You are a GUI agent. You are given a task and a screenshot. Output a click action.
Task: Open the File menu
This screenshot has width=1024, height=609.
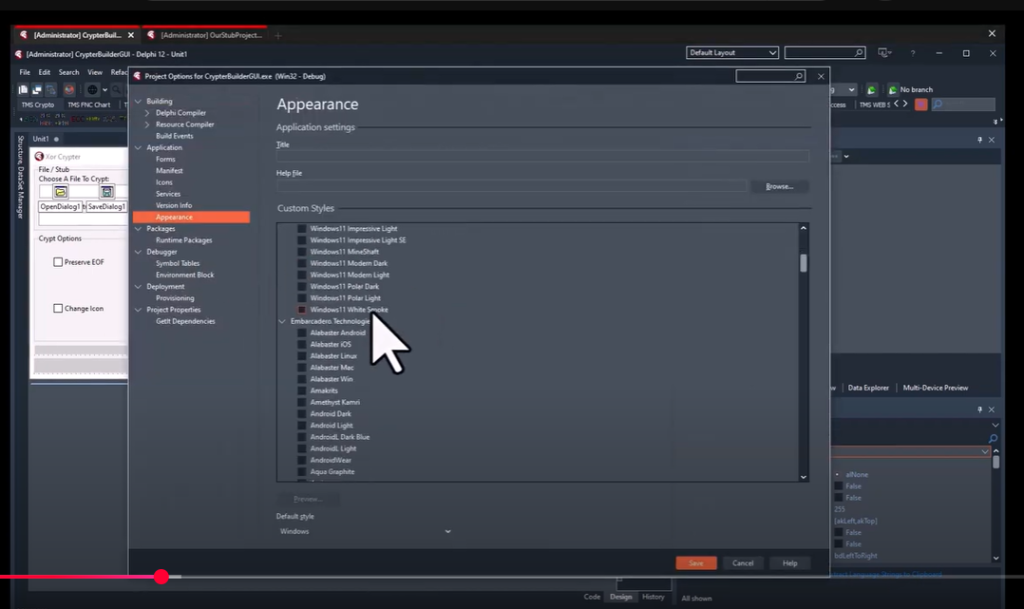pos(25,72)
